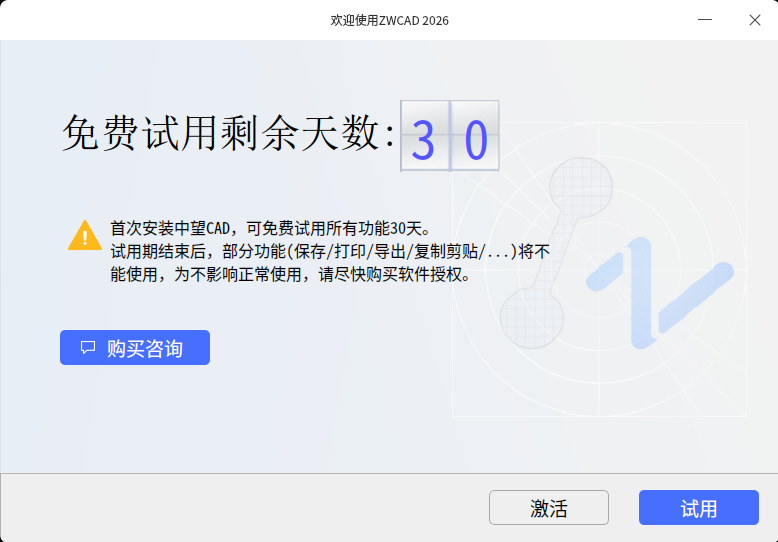This screenshot has height=542, width=778.
Task: Minimize the ZWCAD 2026 welcome window
Action: point(705,20)
